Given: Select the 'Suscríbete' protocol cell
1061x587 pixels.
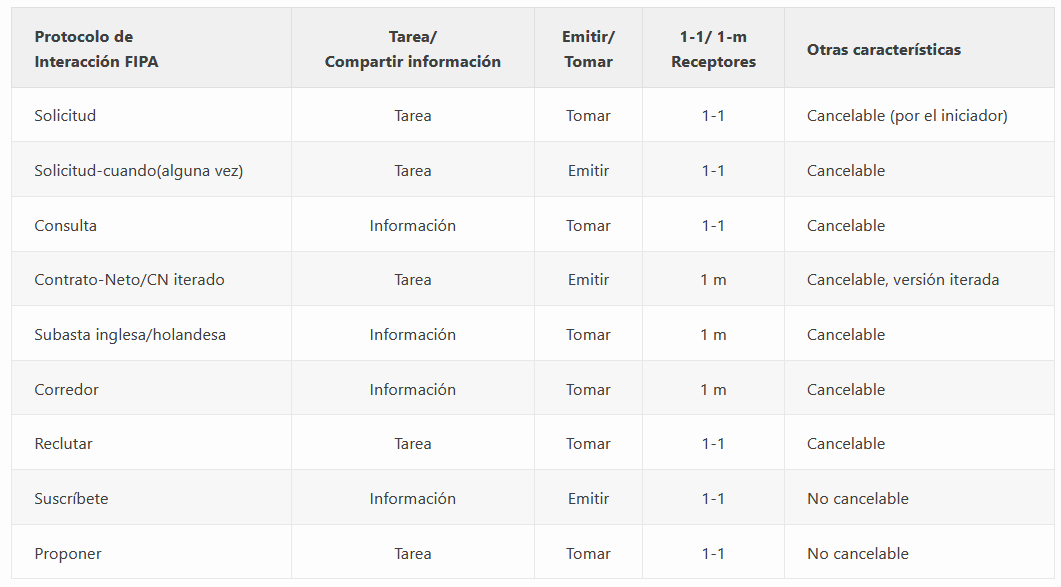Looking at the screenshot, I should [x=71, y=499].
